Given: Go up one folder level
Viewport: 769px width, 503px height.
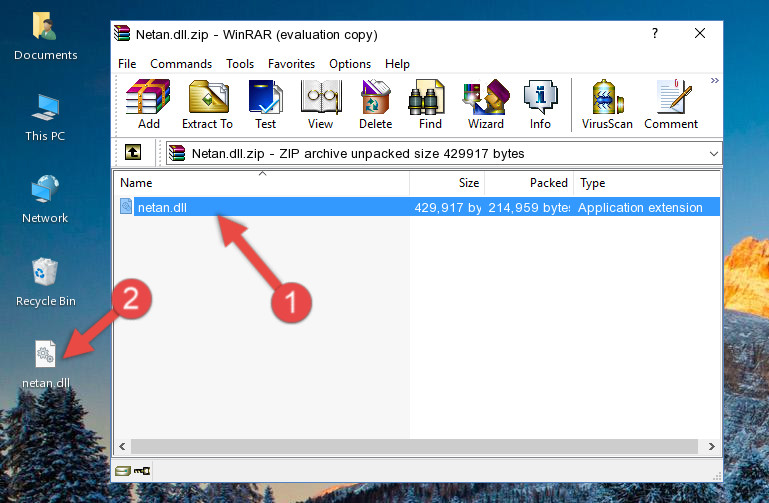Looking at the screenshot, I should (x=133, y=152).
